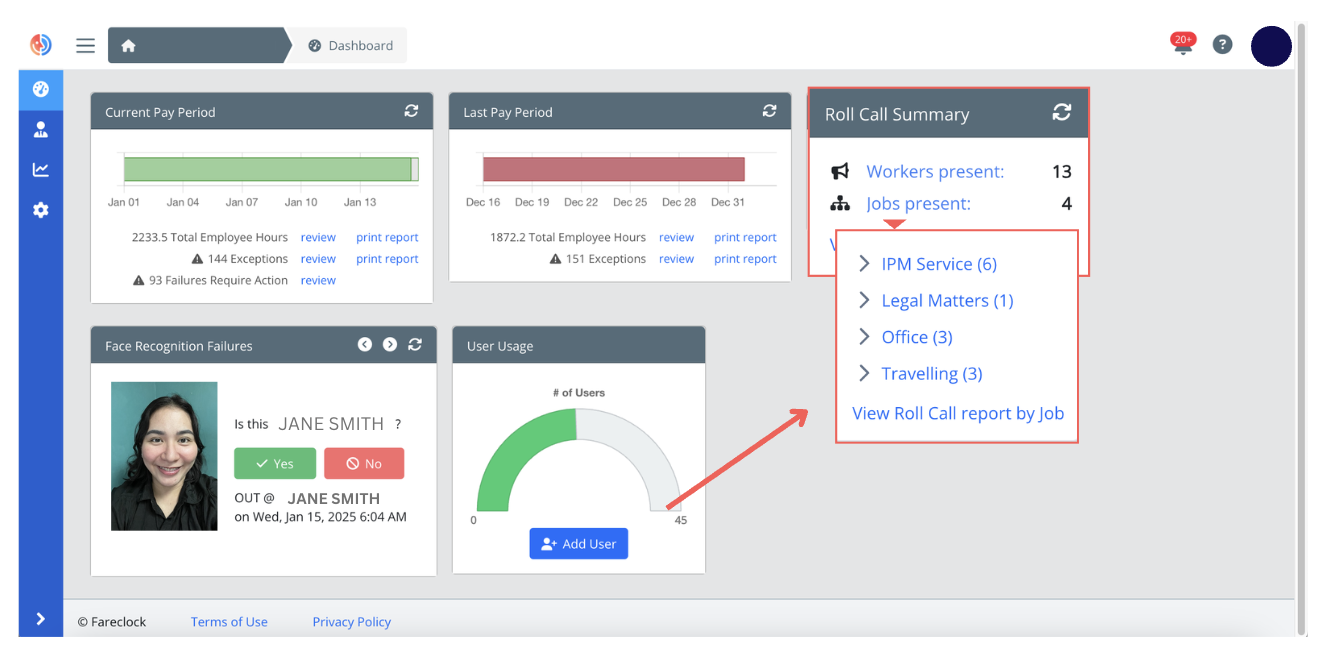Refresh the Roll Call Summary panel
Screen dimensions: 1324x660
pyautogui.click(x=1061, y=113)
